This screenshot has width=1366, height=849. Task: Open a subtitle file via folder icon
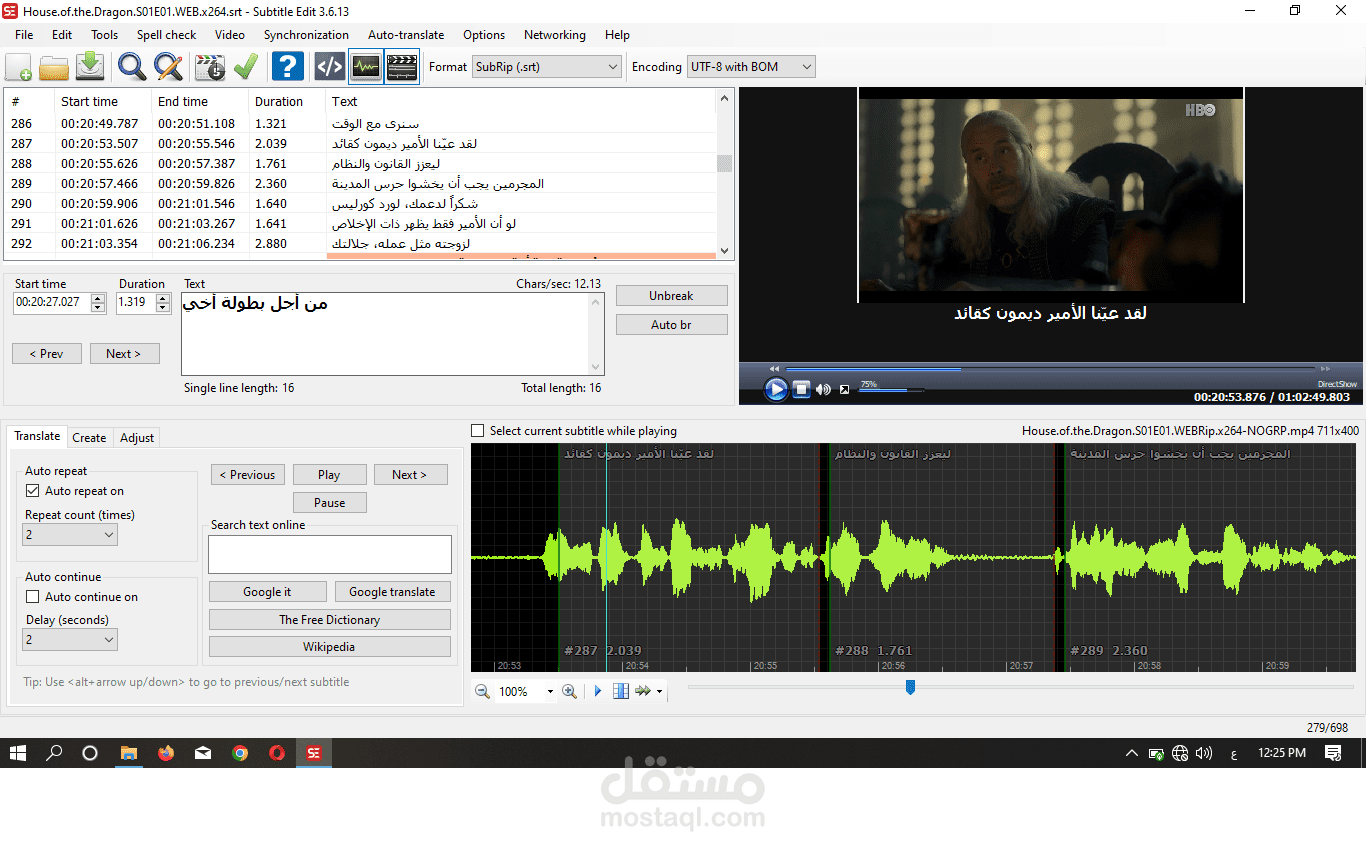click(54, 67)
